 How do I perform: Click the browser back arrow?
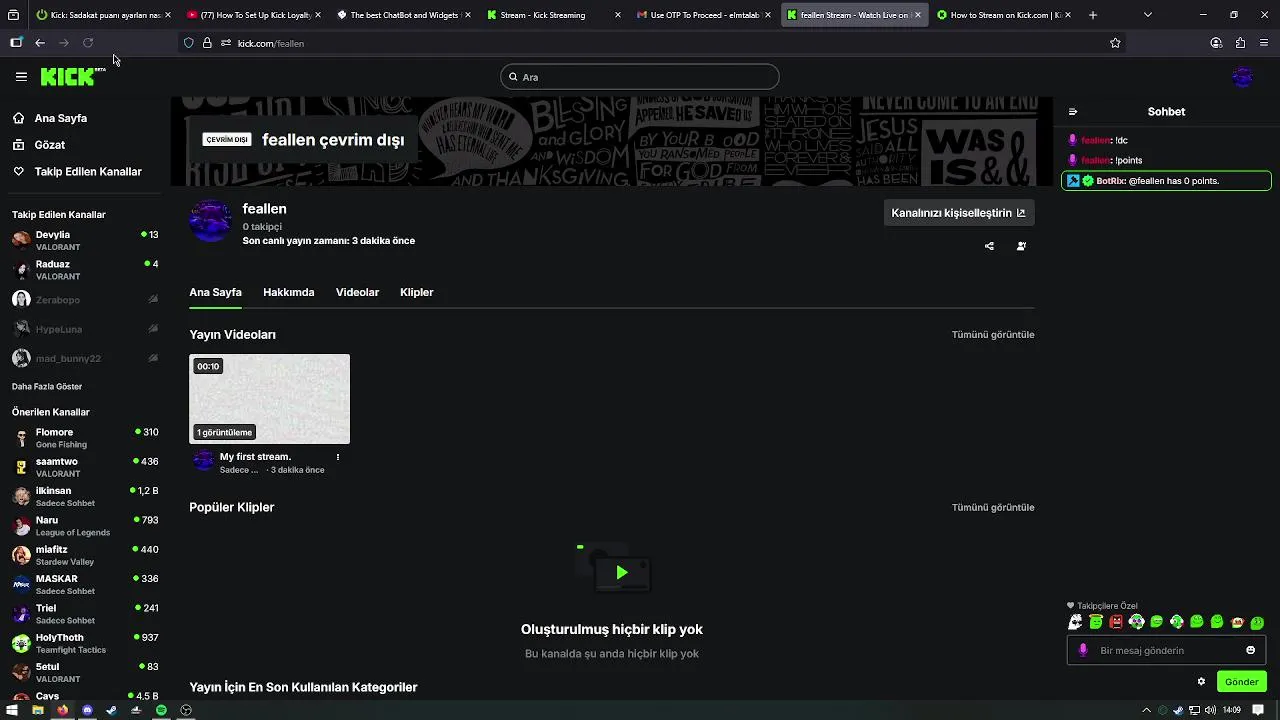pos(40,43)
